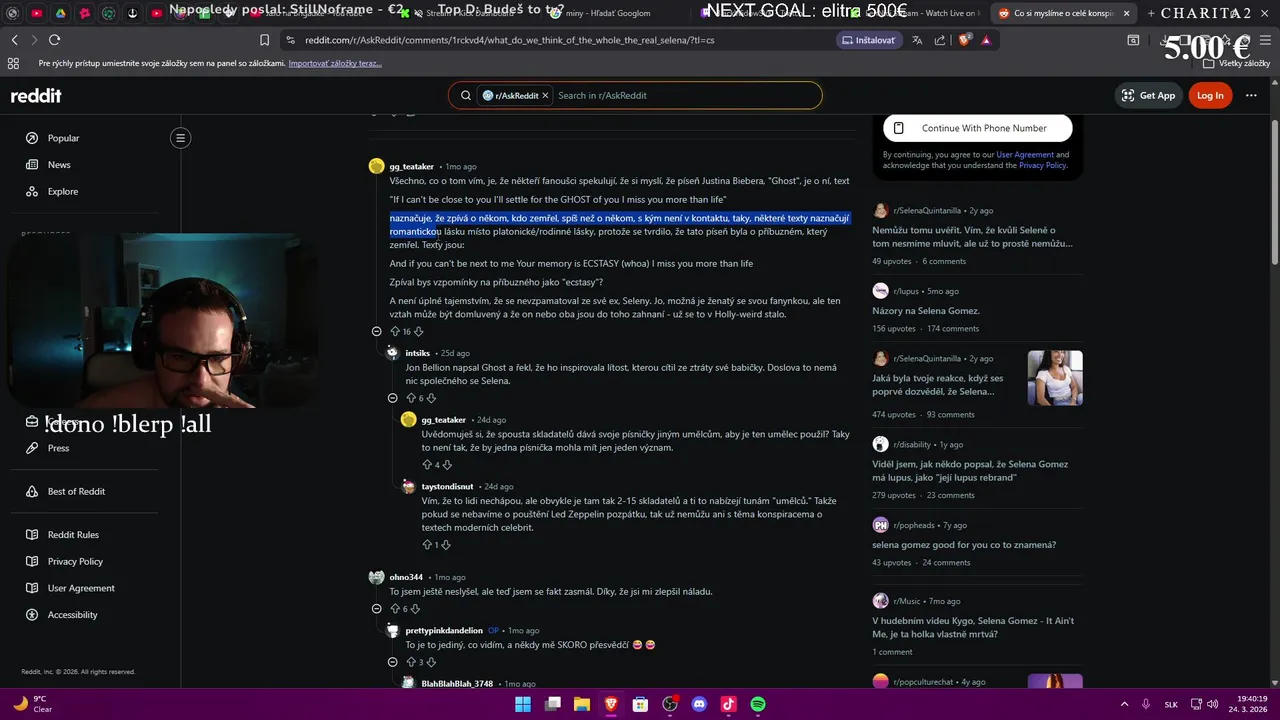1280x720 pixels.
Task: Downvote intsiks' comment
Action: [x=431, y=398]
